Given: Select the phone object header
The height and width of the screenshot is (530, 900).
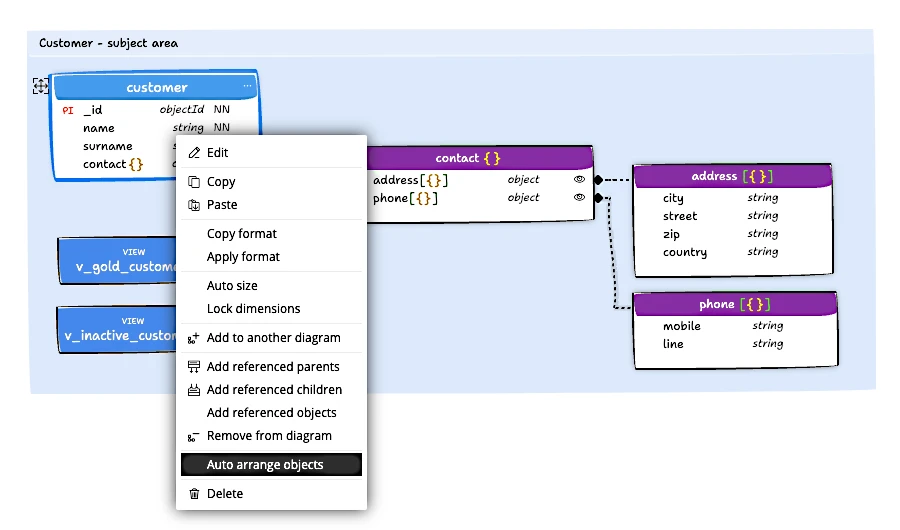Looking at the screenshot, I should [x=735, y=304].
